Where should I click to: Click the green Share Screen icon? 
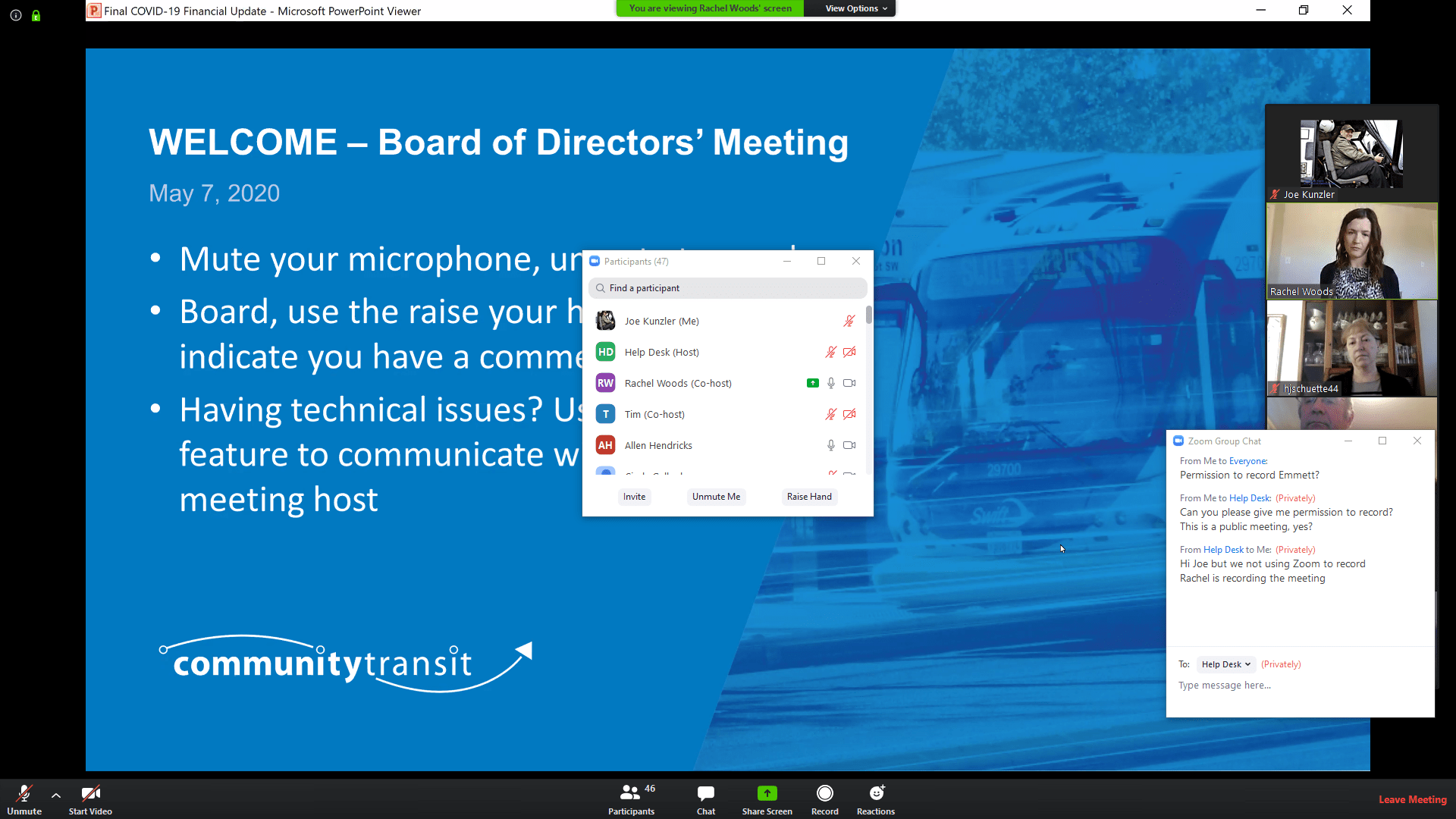(767, 793)
